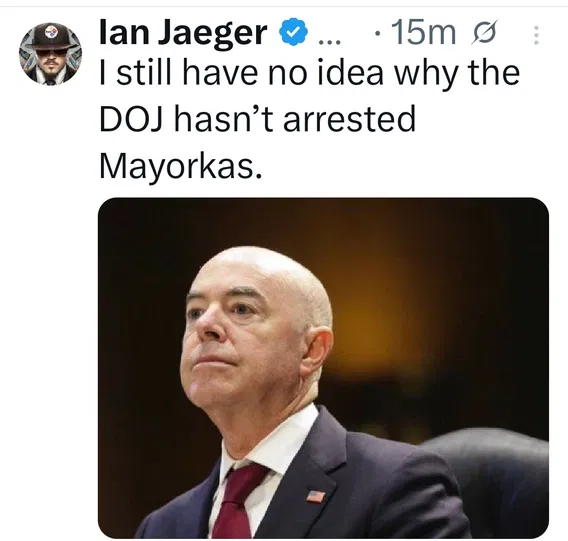Image resolution: width=568 pixels, height=541 pixels.
Task: Open the attached photo of the man
Action: [x=323, y=368]
